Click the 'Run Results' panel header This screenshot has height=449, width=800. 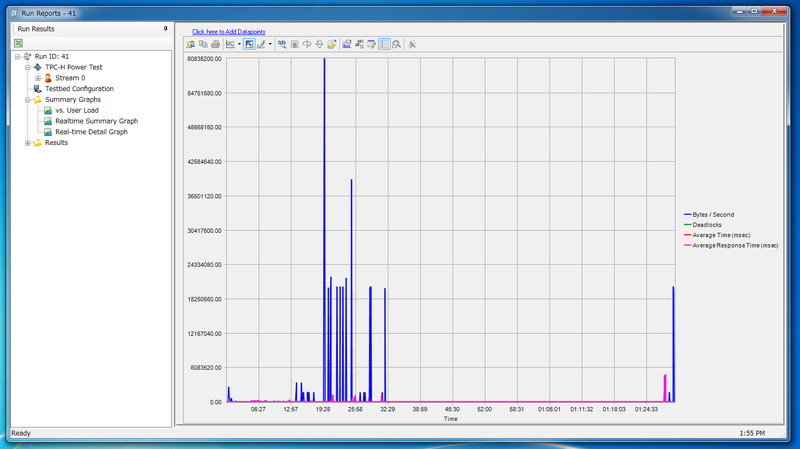36,29
